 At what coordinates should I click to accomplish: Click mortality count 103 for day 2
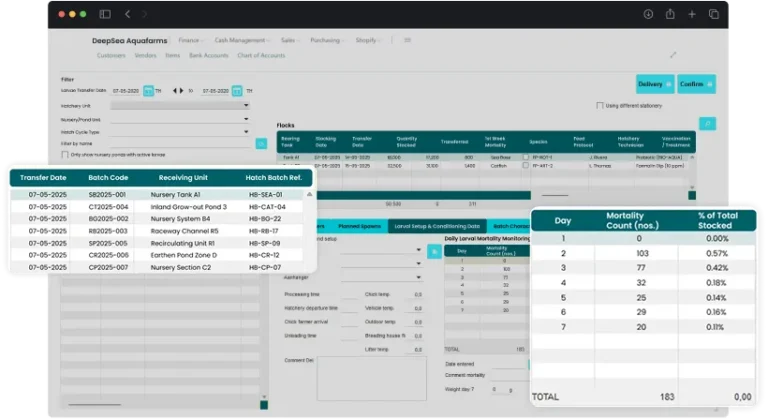click(x=642, y=253)
